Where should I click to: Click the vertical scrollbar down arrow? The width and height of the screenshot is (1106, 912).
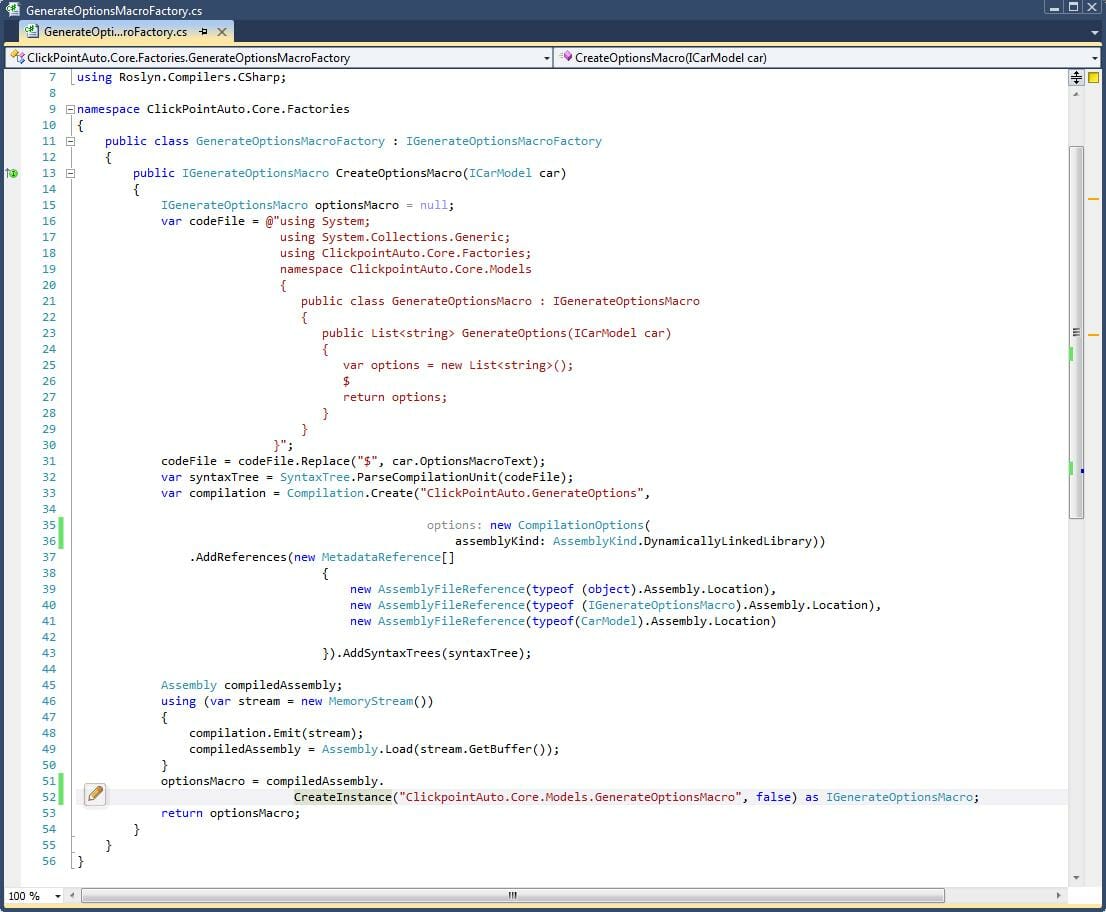1076,877
